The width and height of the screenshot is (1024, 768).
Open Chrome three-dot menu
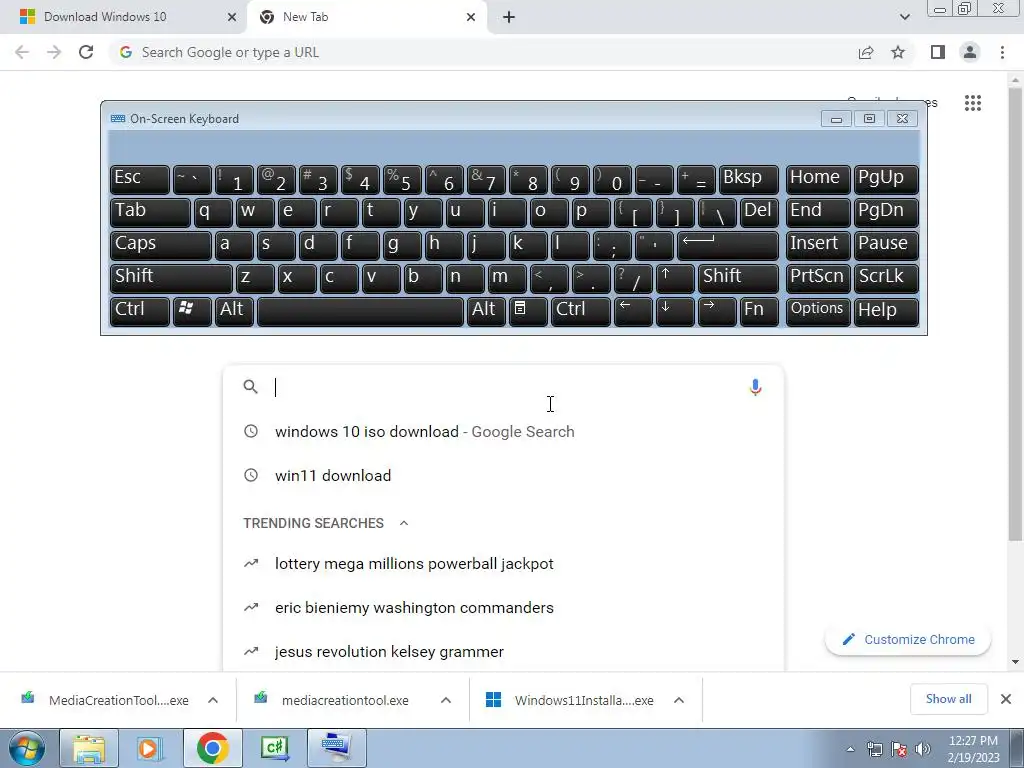pos(1002,52)
